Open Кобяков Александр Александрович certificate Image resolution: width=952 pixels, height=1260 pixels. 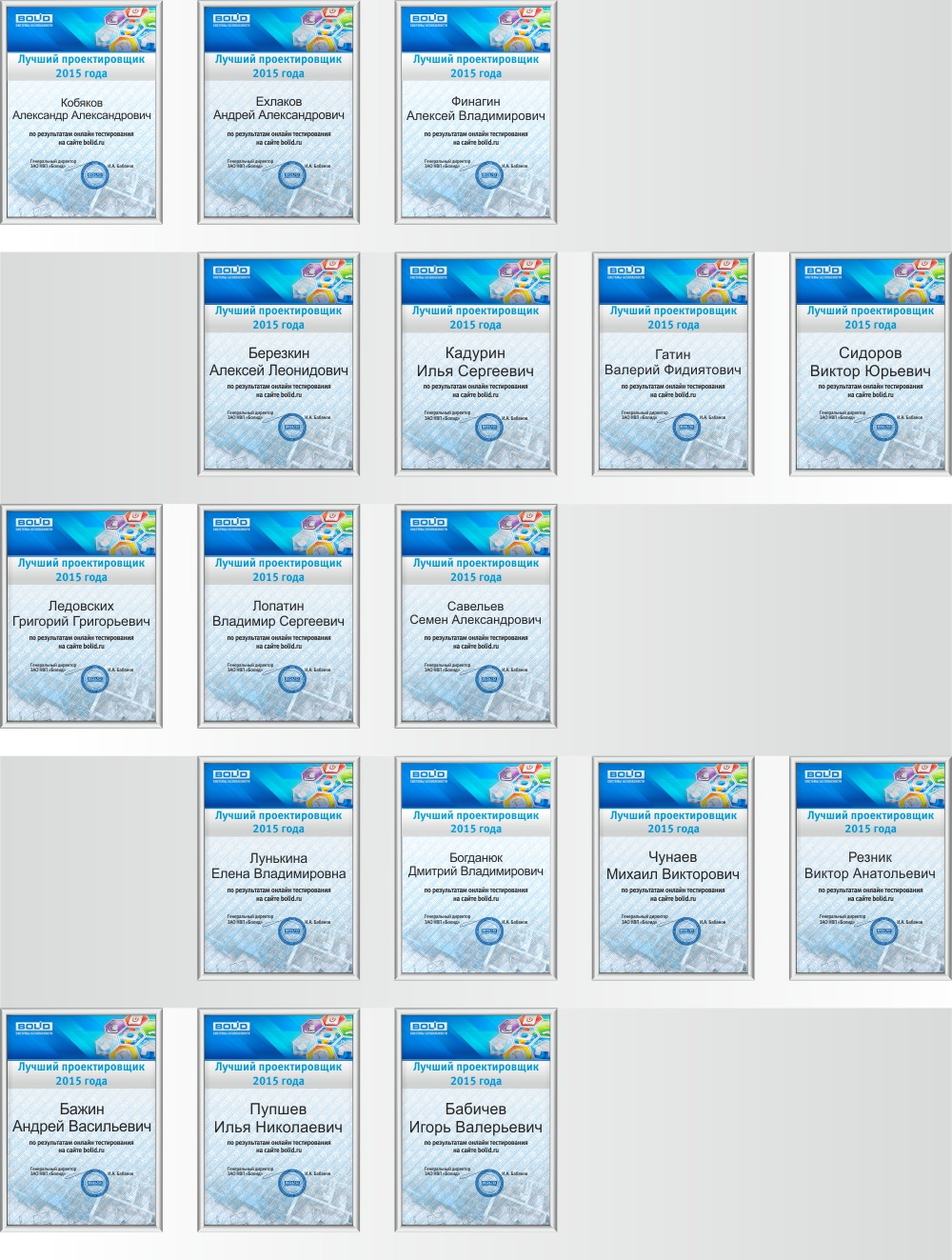click(x=81, y=112)
